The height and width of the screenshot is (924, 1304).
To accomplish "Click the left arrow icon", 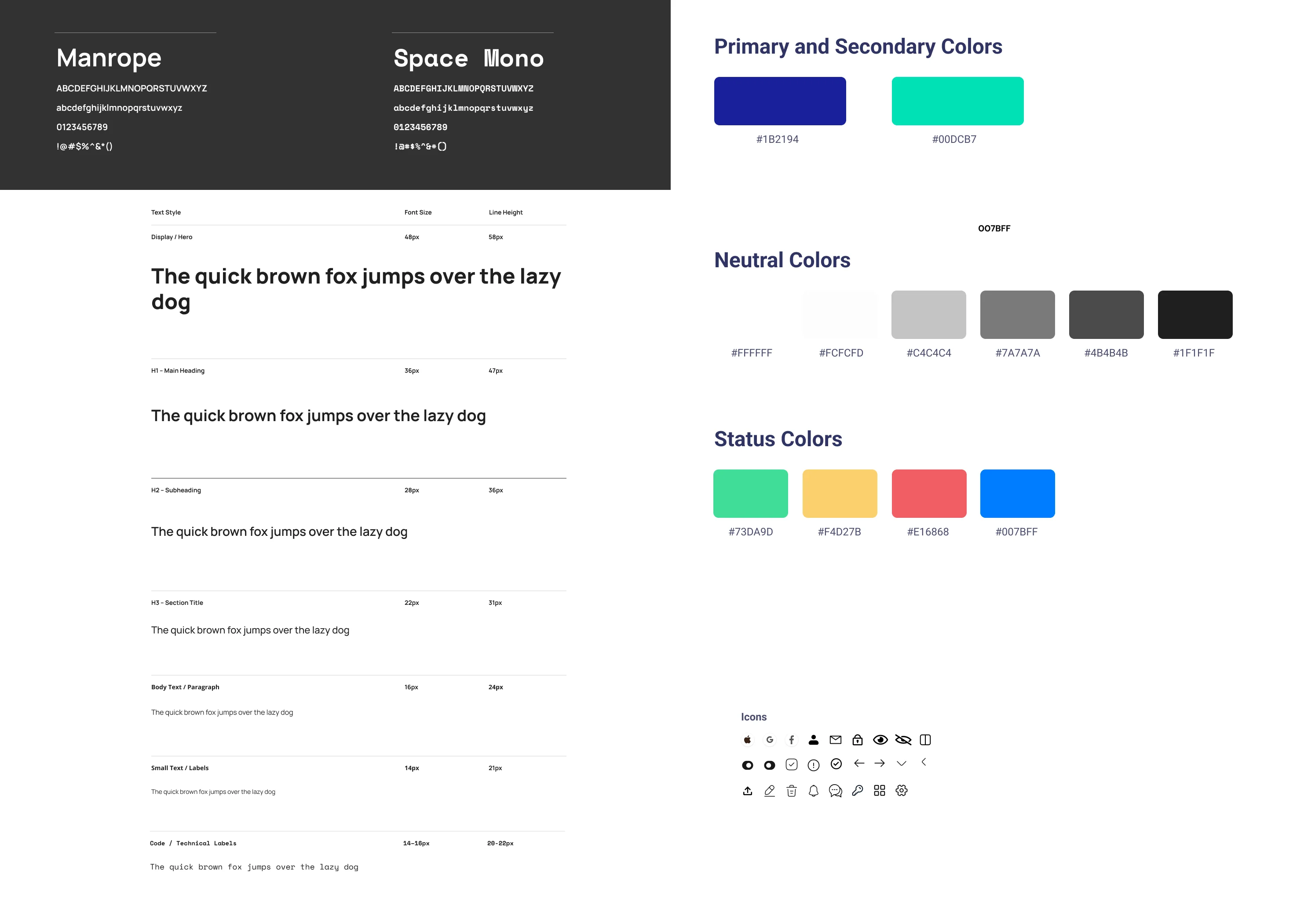I will [x=859, y=763].
